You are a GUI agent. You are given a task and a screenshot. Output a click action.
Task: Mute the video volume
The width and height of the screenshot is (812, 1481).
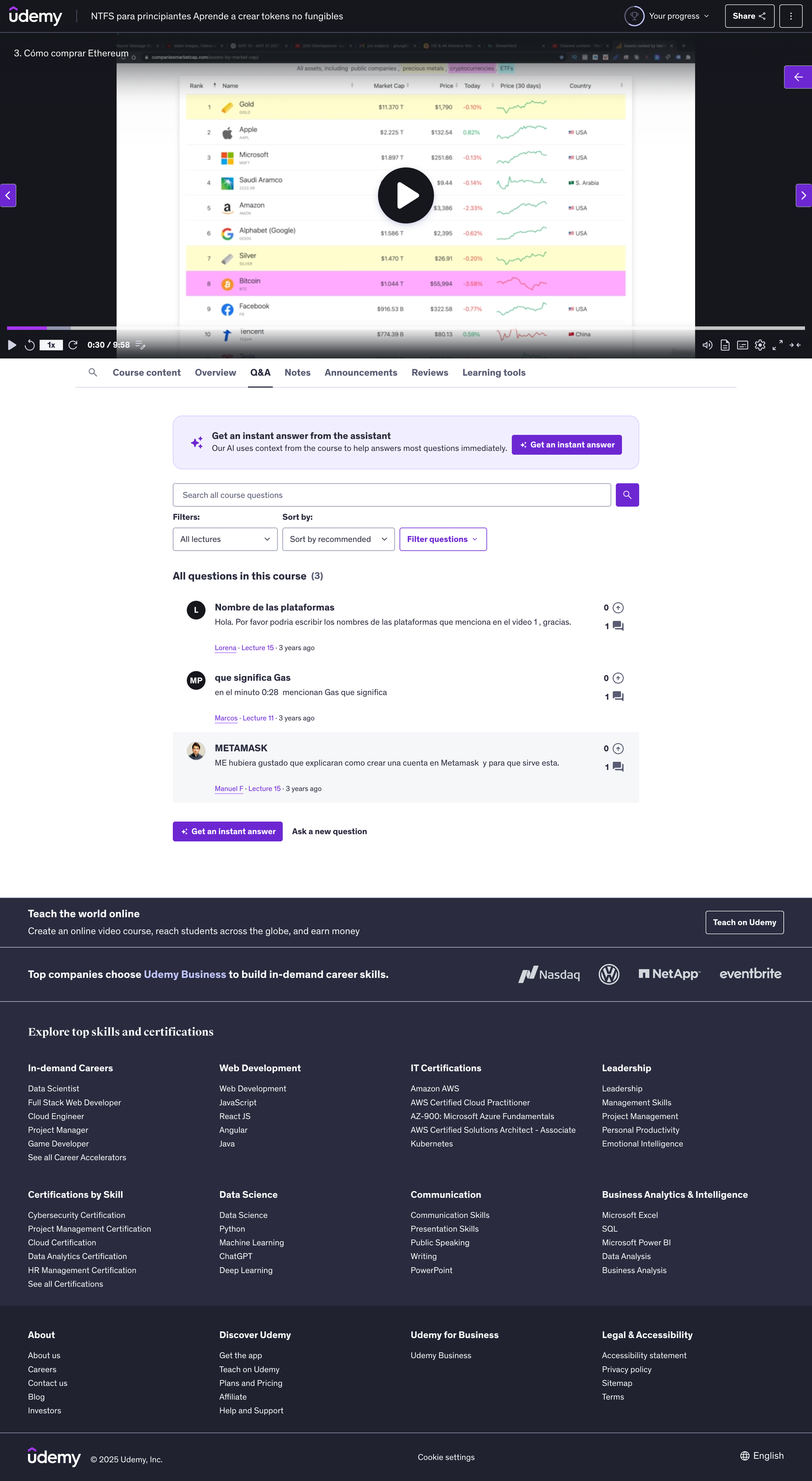pyautogui.click(x=707, y=345)
